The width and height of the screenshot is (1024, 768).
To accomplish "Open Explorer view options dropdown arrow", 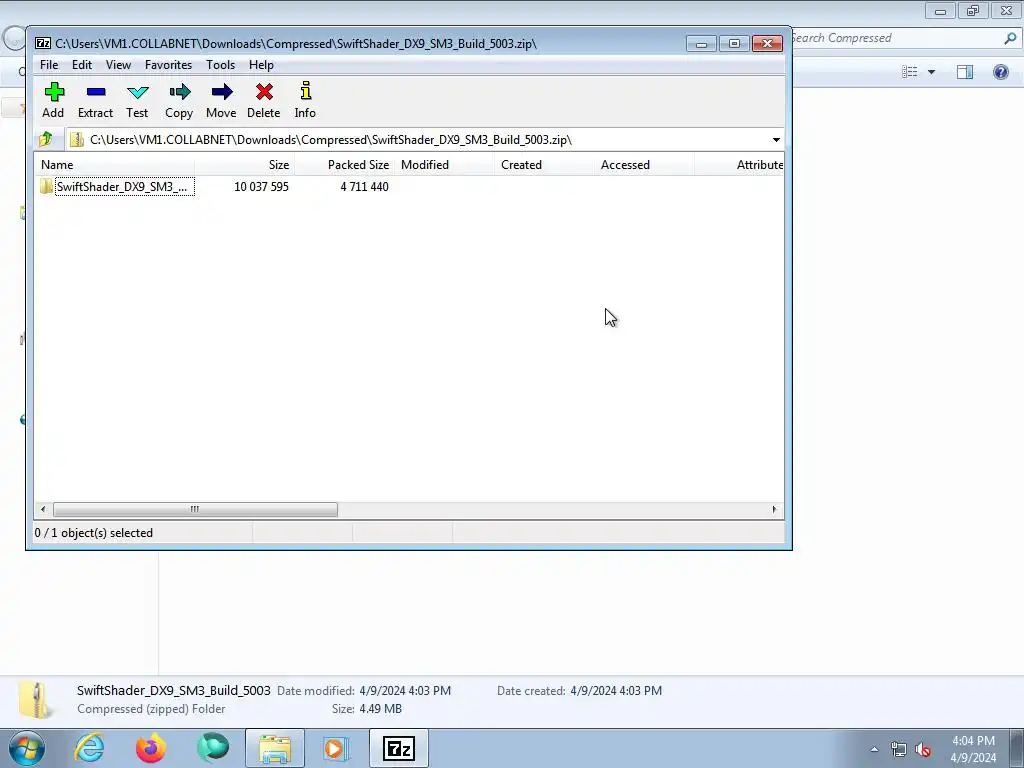I will pyautogui.click(x=931, y=72).
